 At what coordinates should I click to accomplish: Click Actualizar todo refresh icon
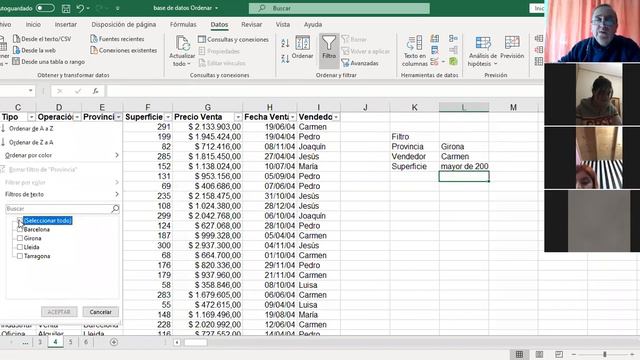182,43
